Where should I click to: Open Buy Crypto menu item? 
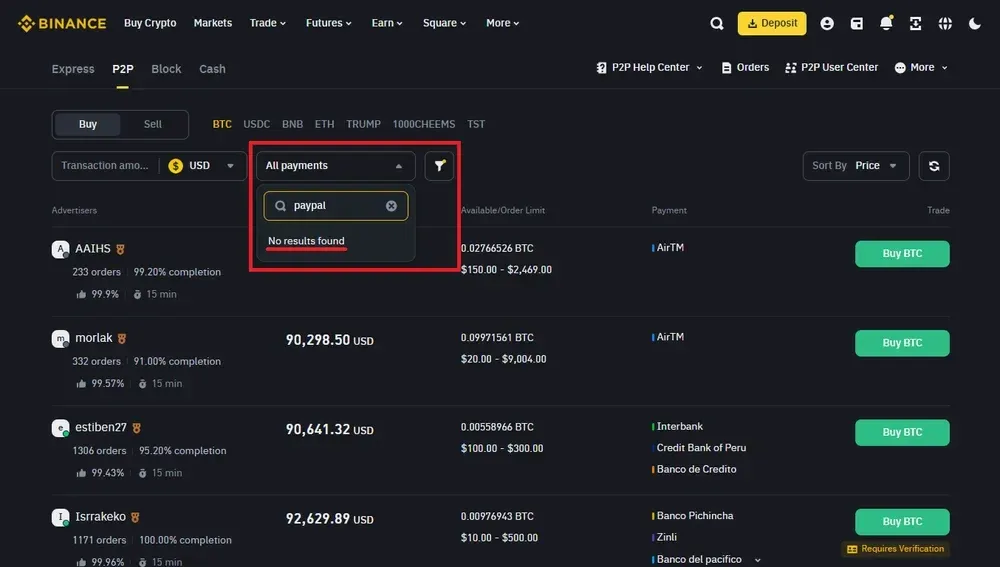(x=150, y=23)
